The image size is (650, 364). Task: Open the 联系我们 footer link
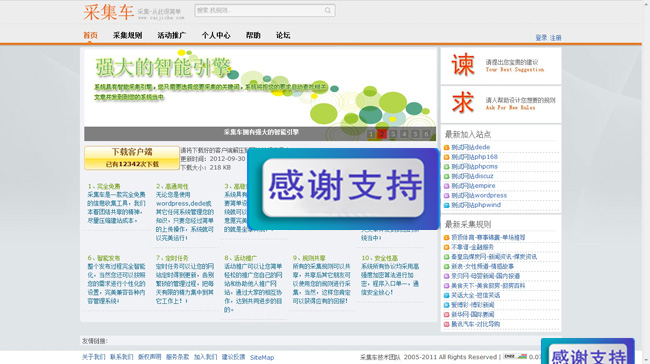coord(121,357)
